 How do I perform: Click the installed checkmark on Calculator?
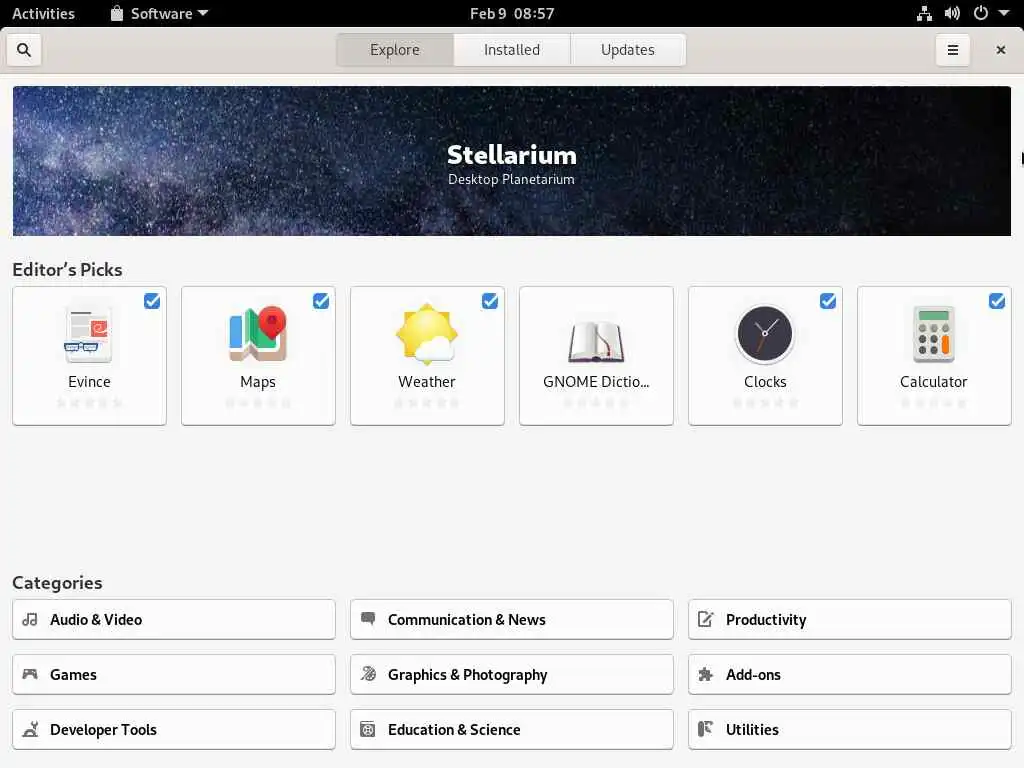click(997, 301)
